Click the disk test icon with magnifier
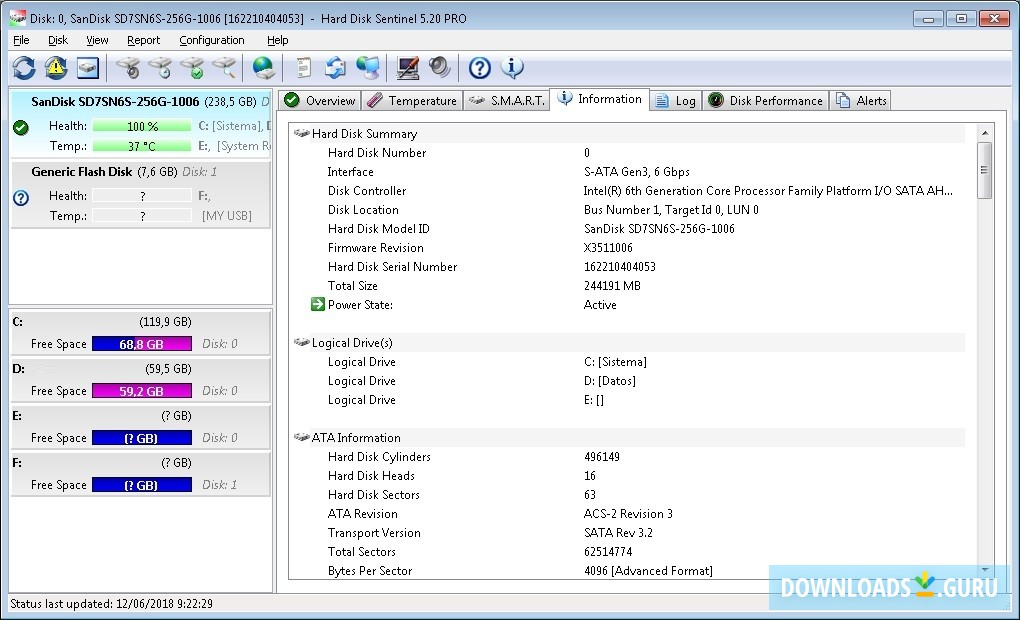1020x620 pixels. click(225, 68)
